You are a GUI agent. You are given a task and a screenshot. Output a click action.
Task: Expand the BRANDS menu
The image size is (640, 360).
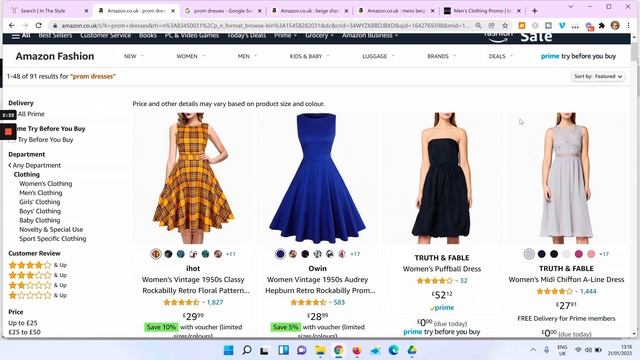[x=442, y=56]
